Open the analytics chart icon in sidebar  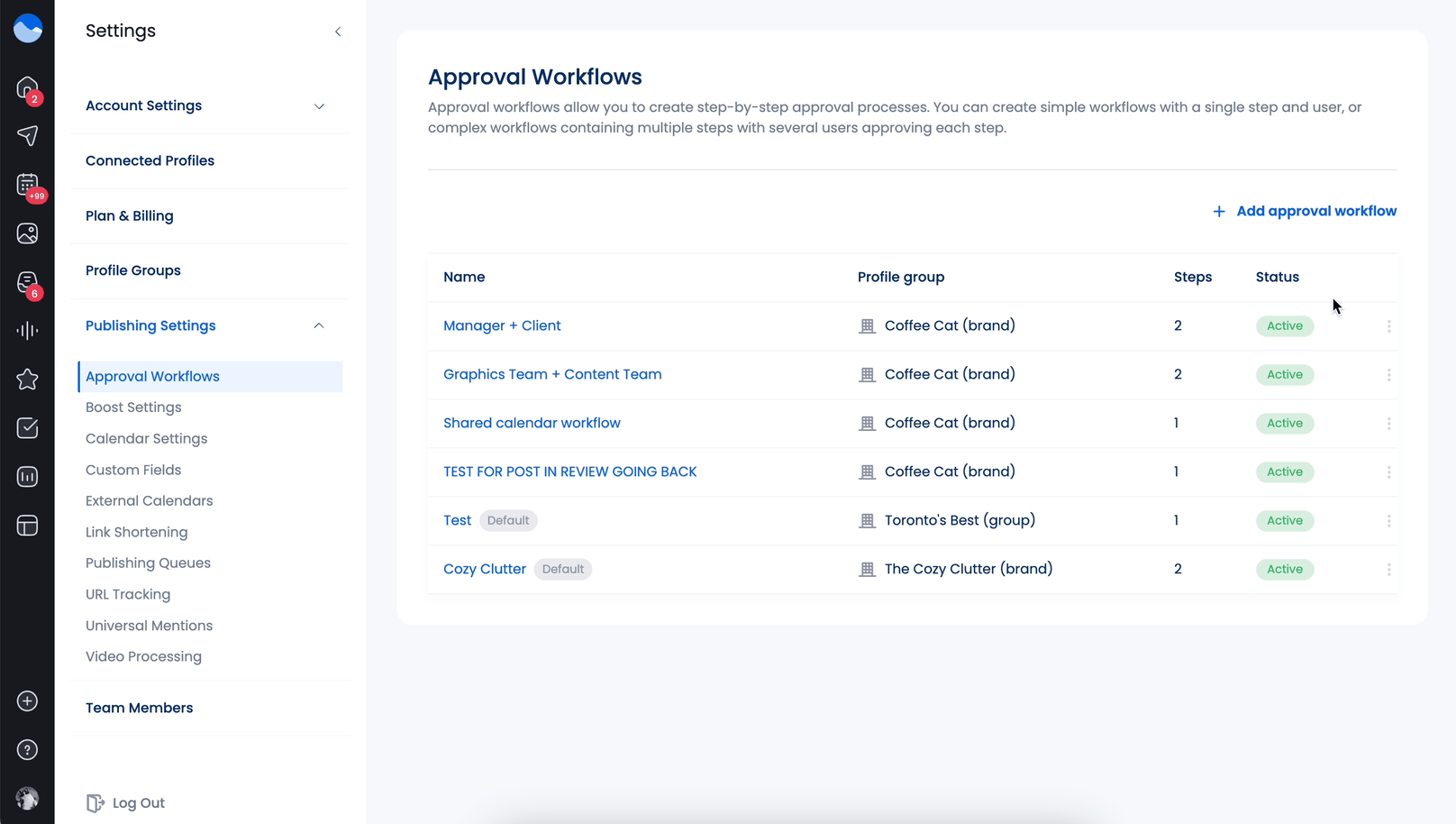27,477
